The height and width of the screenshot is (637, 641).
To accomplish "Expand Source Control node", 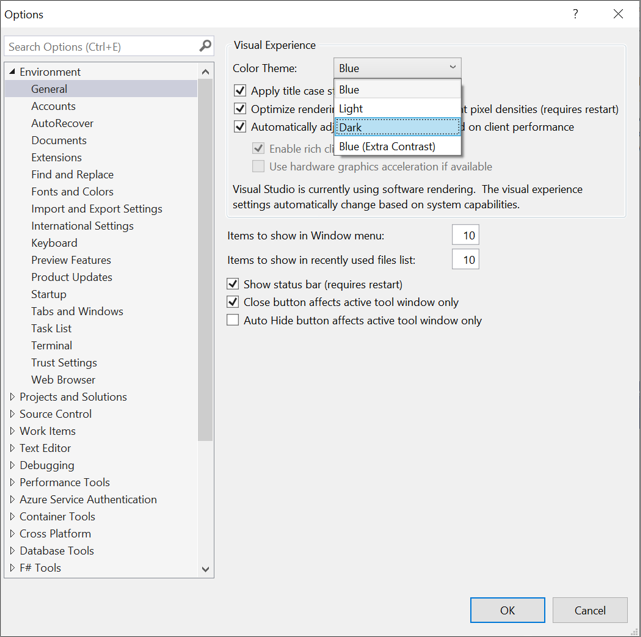I will [x=12, y=414].
